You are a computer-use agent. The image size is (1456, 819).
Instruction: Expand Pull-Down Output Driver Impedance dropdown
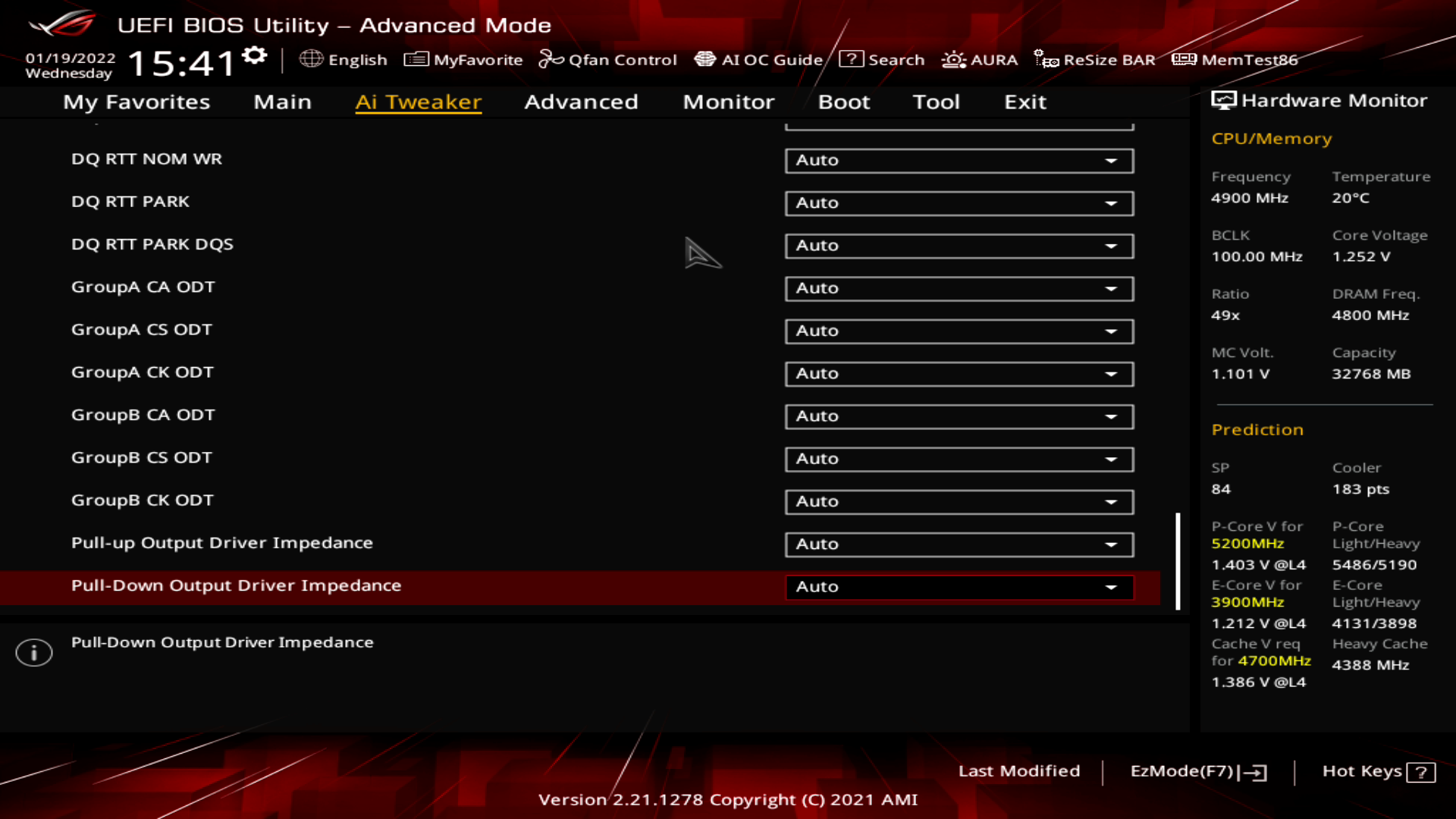point(1112,586)
